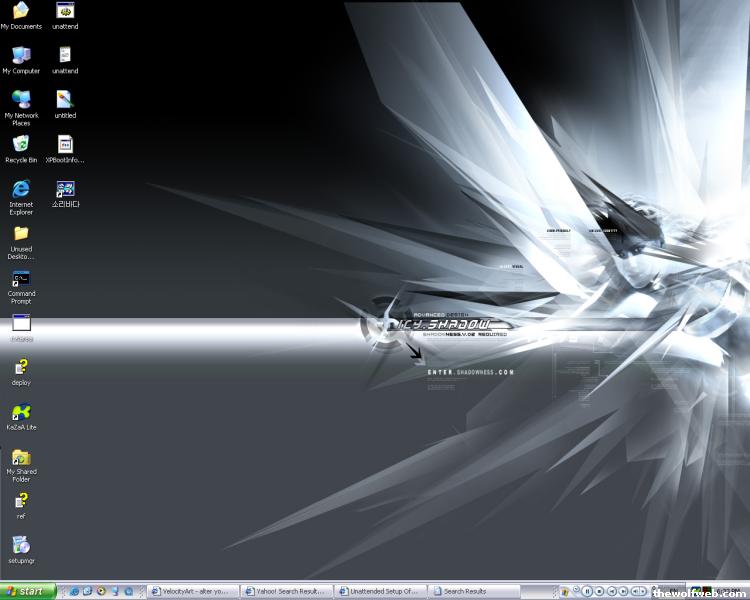Launch the KaZaA Lite shortcut
This screenshot has height=600, width=750.
point(21,412)
